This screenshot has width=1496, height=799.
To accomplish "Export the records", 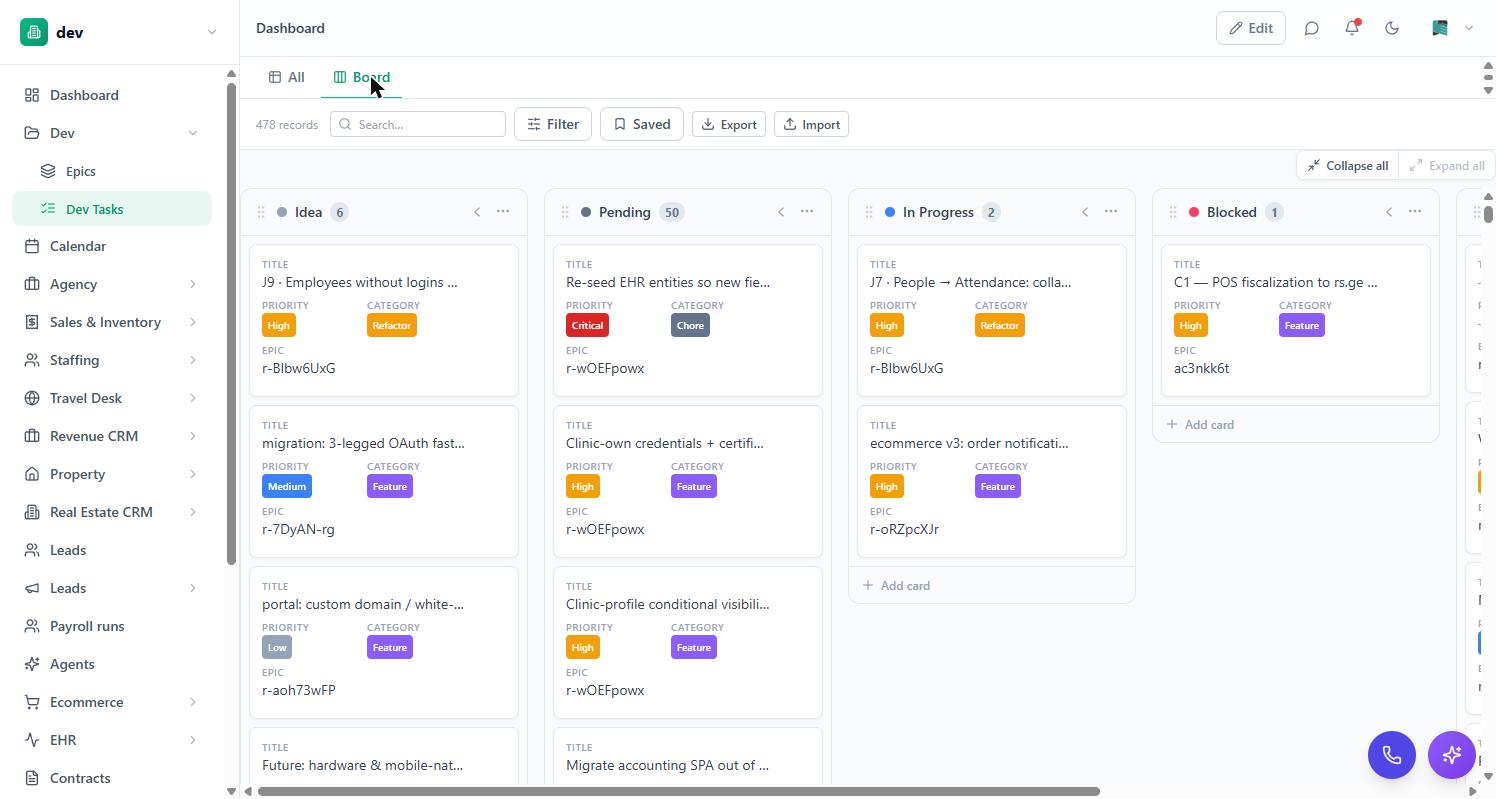I will pos(728,124).
